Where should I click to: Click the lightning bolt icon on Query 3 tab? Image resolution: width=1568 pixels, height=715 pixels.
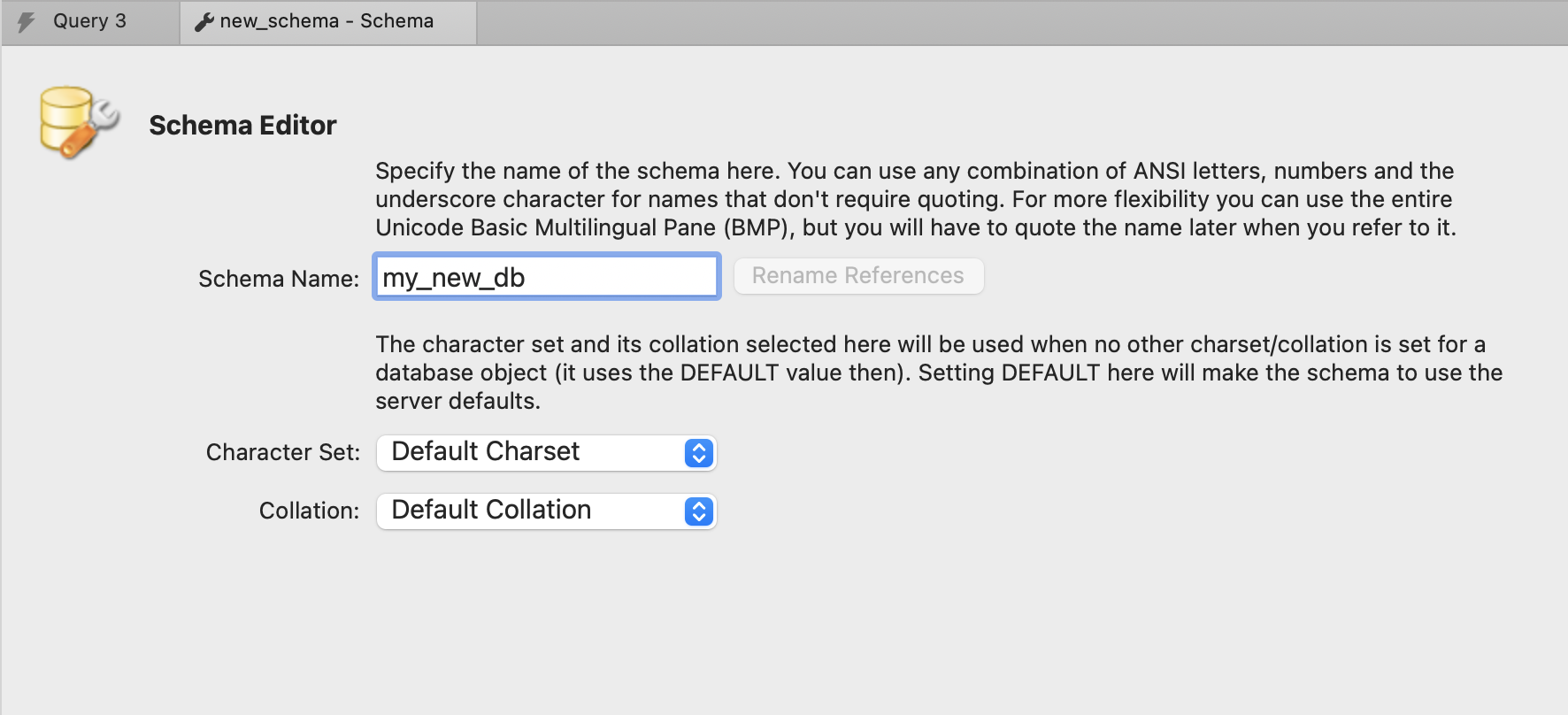point(27,21)
